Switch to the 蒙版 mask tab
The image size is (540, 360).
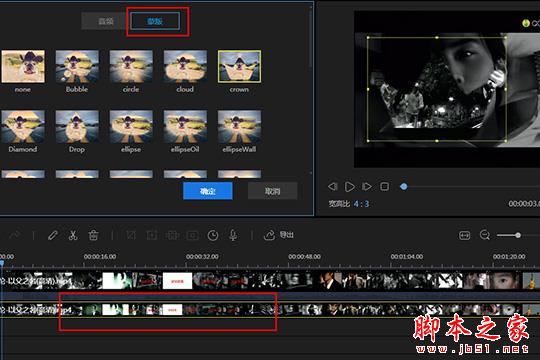(155, 21)
